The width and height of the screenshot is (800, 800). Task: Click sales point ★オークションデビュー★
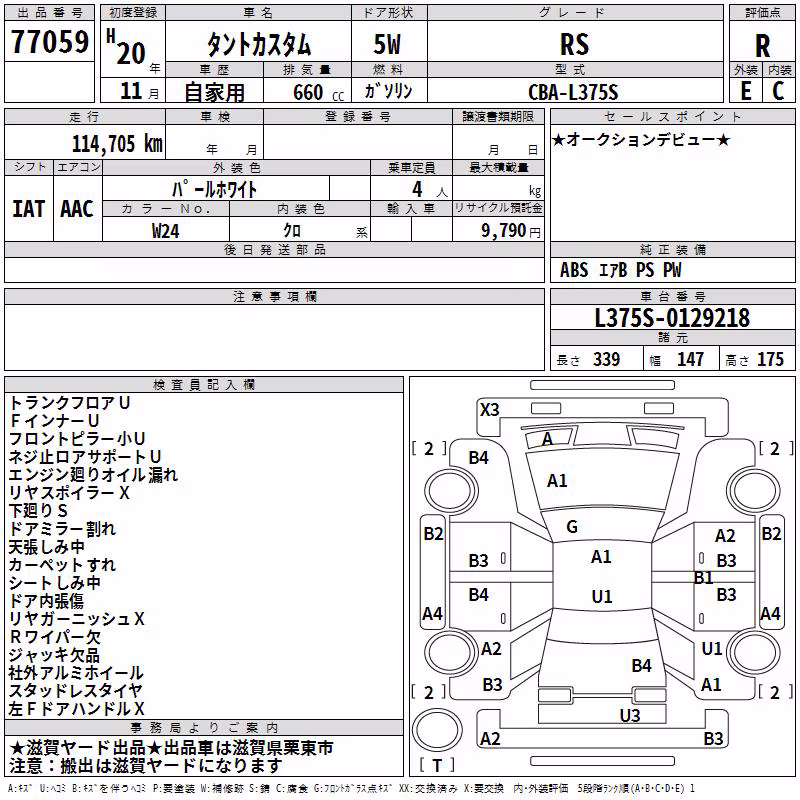(x=641, y=139)
